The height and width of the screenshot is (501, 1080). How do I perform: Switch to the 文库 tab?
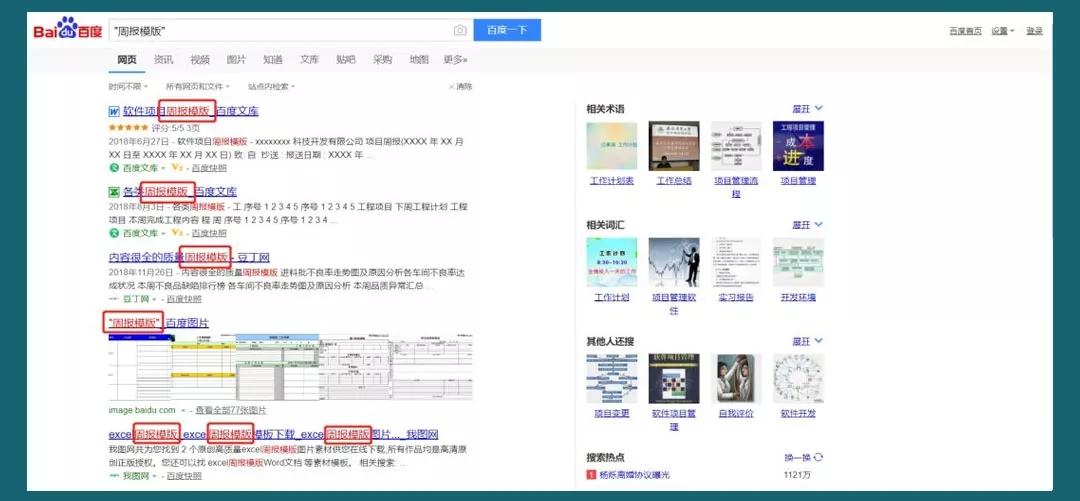click(309, 60)
